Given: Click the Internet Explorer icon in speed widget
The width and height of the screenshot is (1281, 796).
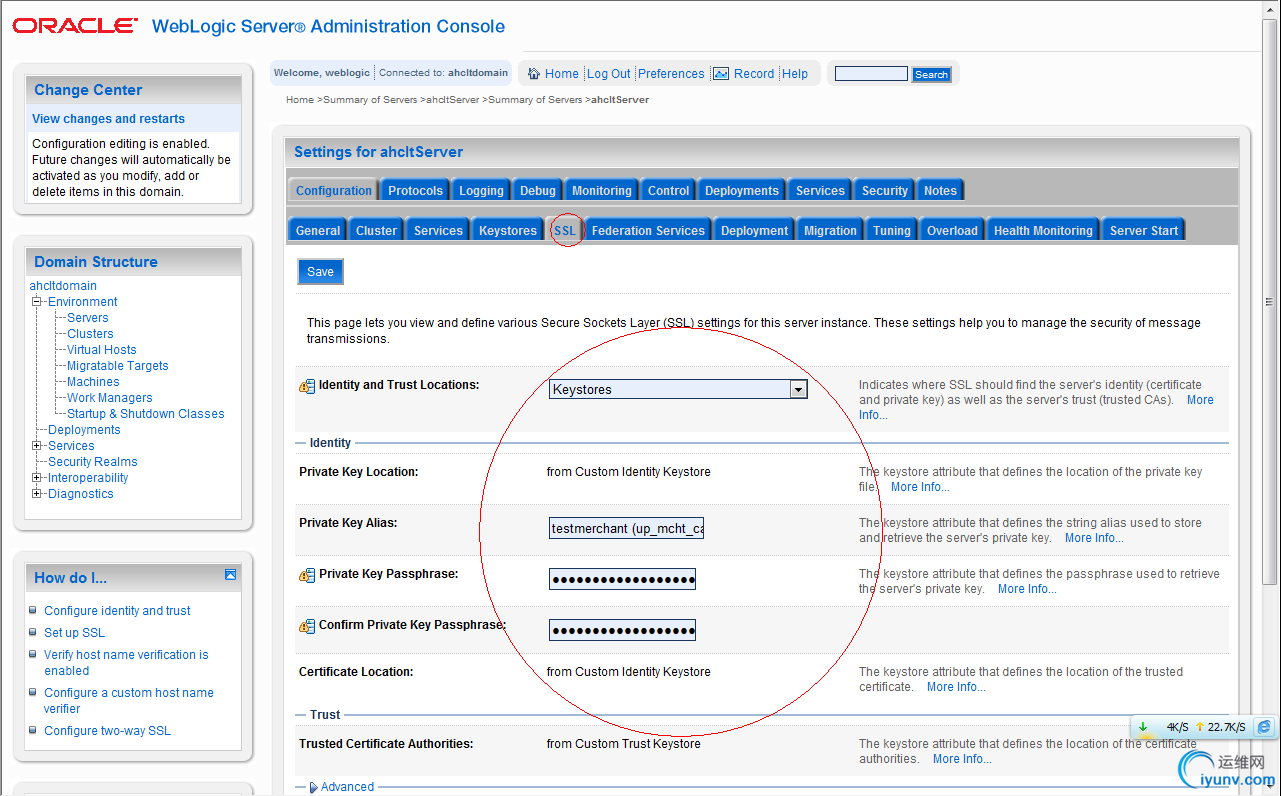Looking at the screenshot, I should (1264, 727).
